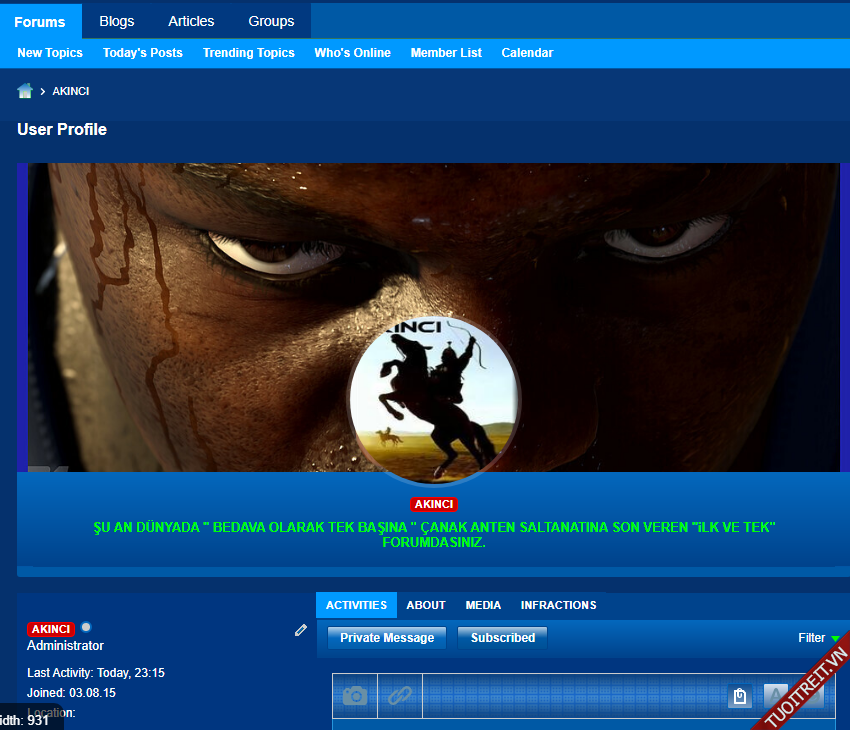This screenshot has height=730, width=850.
Task: Click the online status dot beside AKINCI
Action: pos(86,628)
